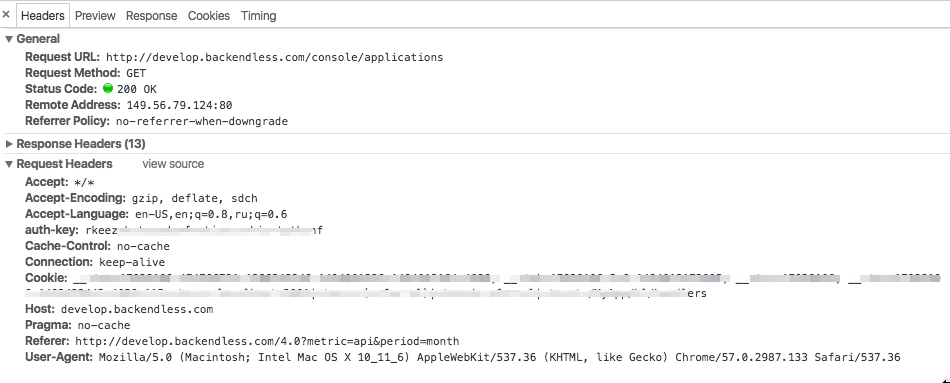The height and width of the screenshot is (383, 950).
Task: Collapse the General section triangle
Action: tap(9, 39)
